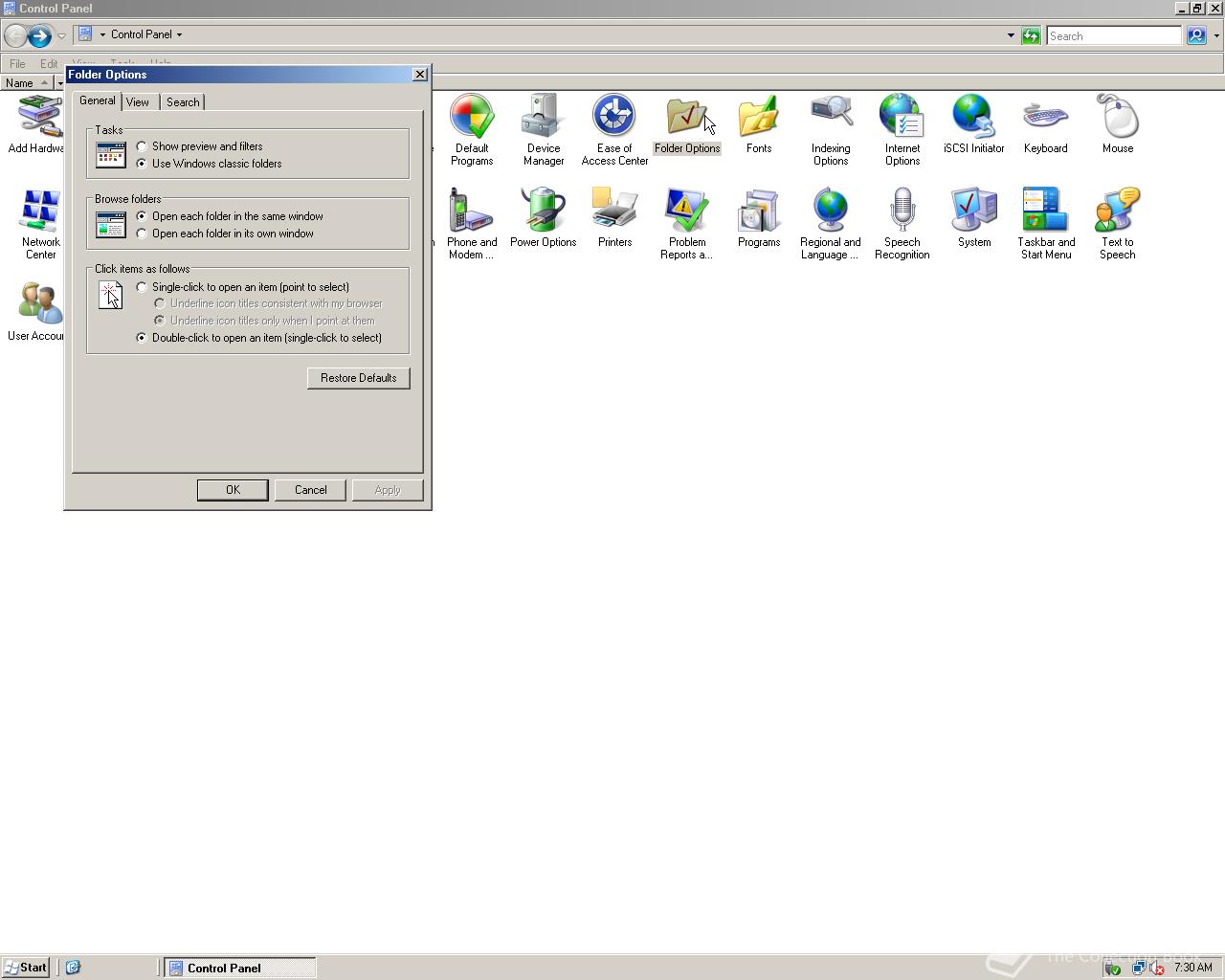
Task: Open the Programs icon
Action: 759,218
